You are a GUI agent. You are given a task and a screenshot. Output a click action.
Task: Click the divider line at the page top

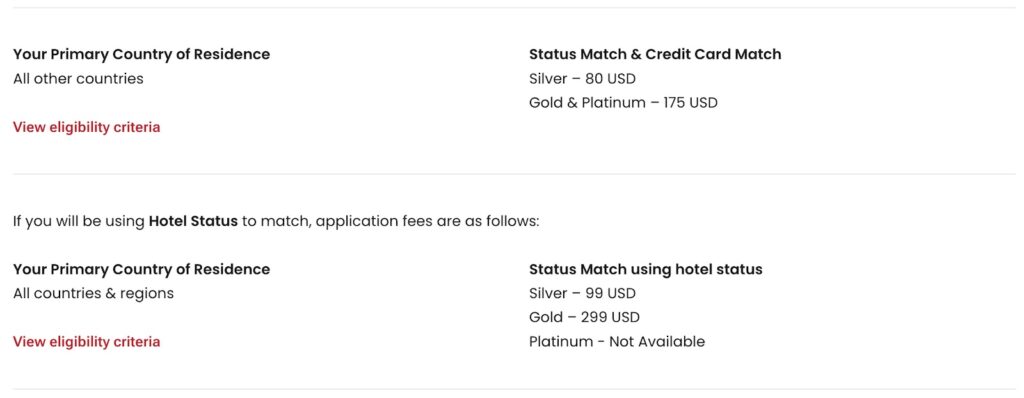pos(515,8)
